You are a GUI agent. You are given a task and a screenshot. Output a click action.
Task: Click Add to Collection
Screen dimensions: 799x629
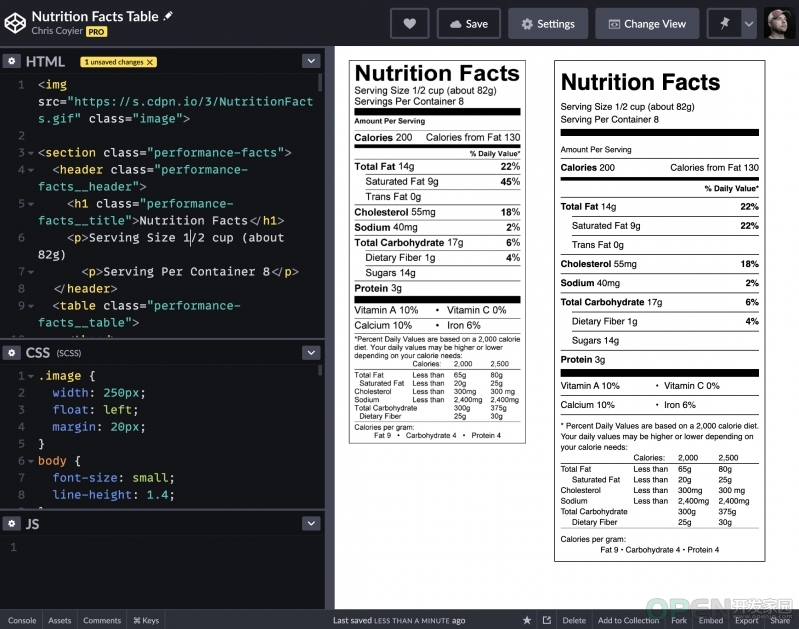pos(628,620)
